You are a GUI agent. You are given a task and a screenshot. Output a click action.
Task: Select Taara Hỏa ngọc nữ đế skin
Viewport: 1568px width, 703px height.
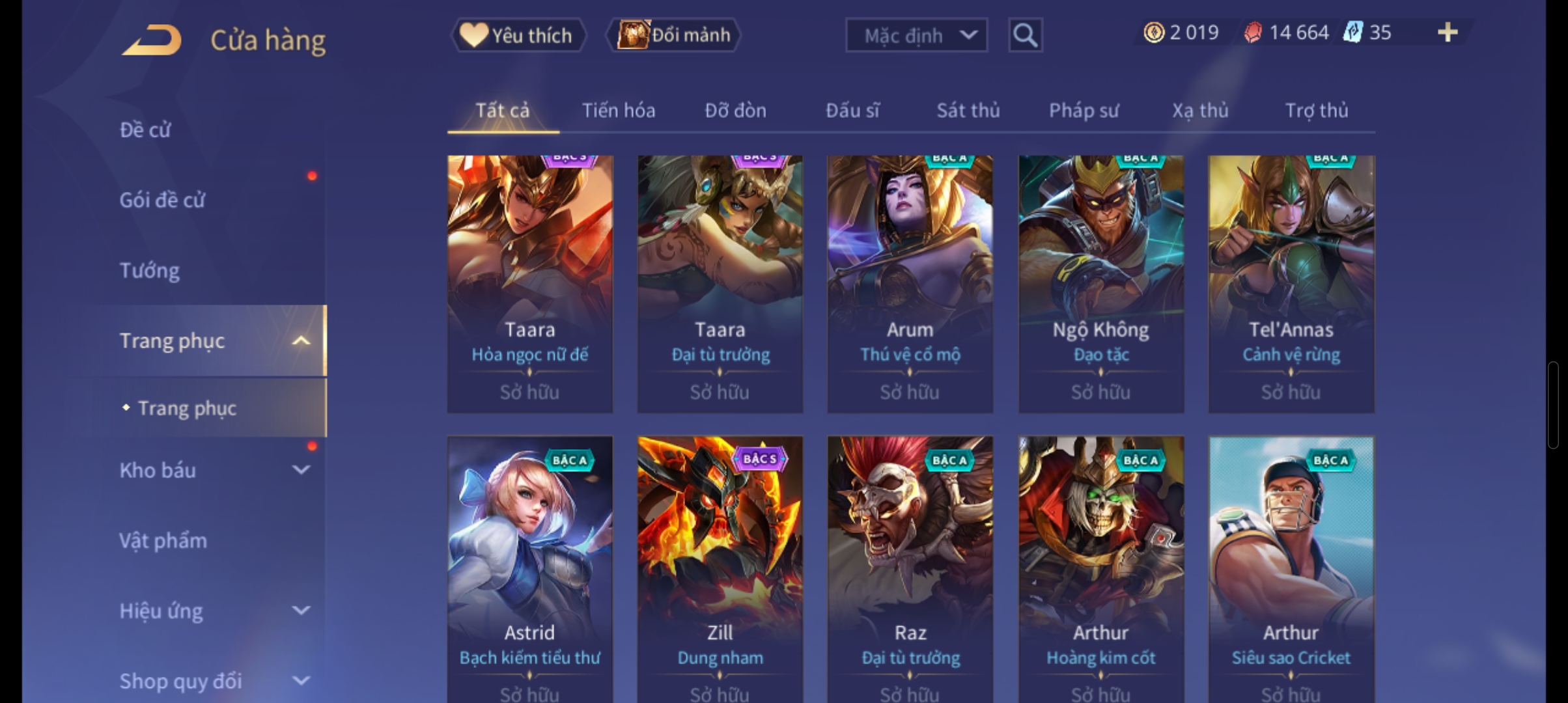(530, 284)
